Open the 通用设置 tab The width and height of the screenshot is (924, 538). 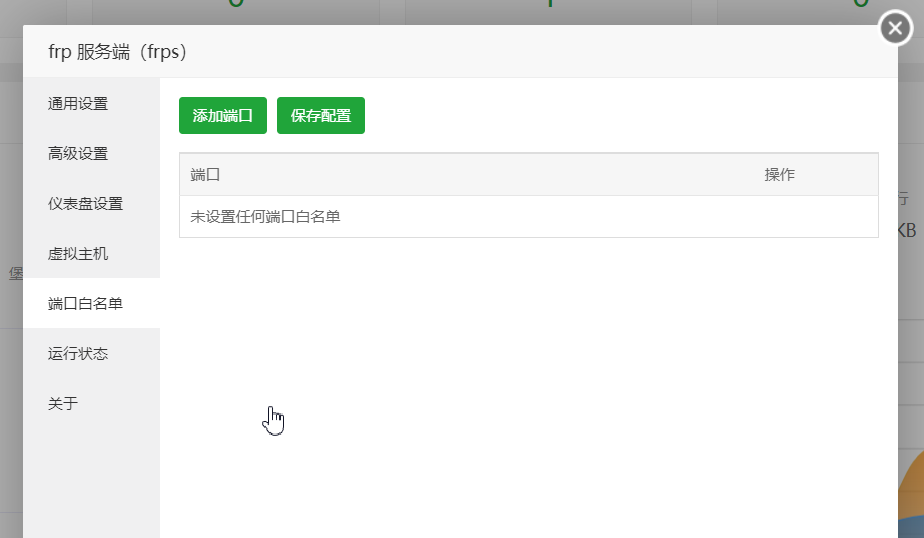coord(91,104)
